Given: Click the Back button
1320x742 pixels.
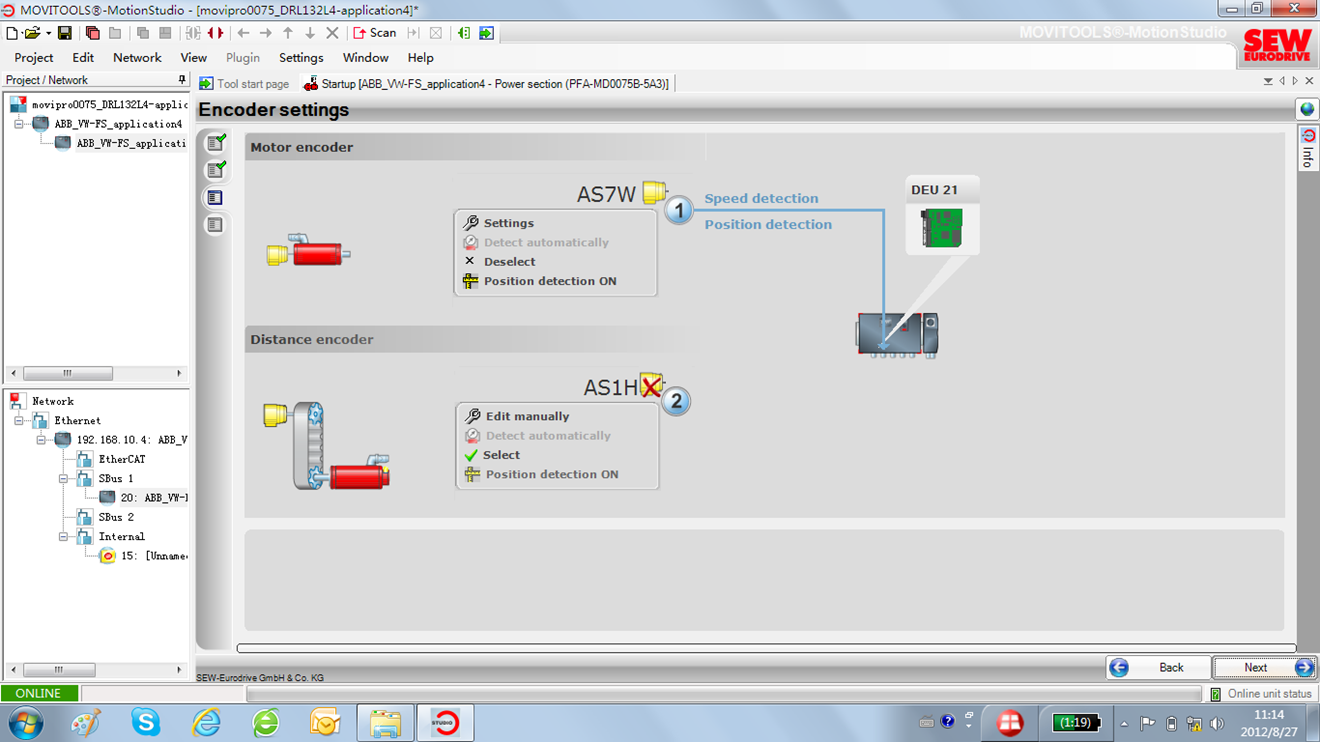Looking at the screenshot, I should tap(1158, 668).
